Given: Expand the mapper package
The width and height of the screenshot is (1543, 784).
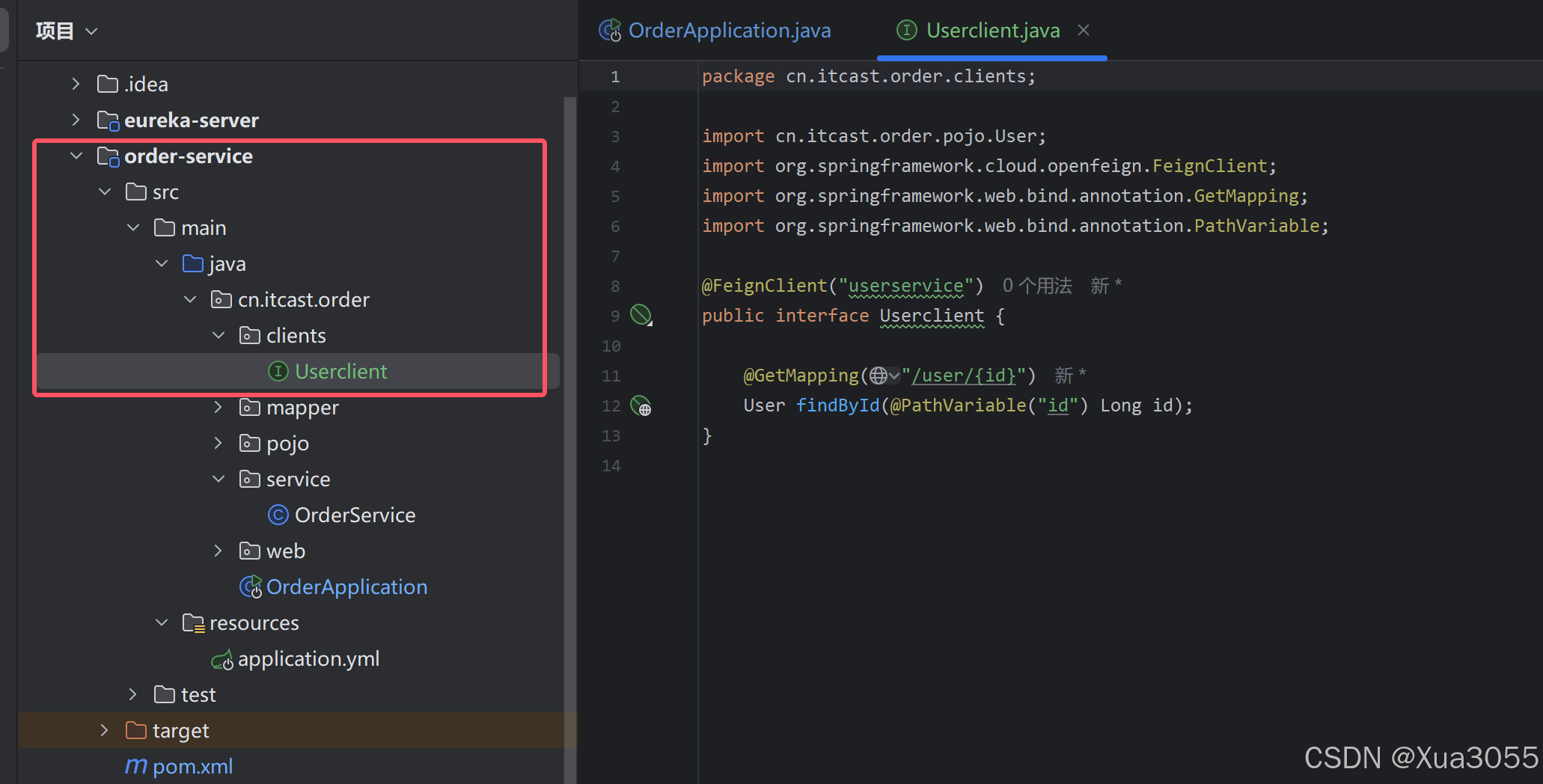Looking at the screenshot, I should [219, 407].
